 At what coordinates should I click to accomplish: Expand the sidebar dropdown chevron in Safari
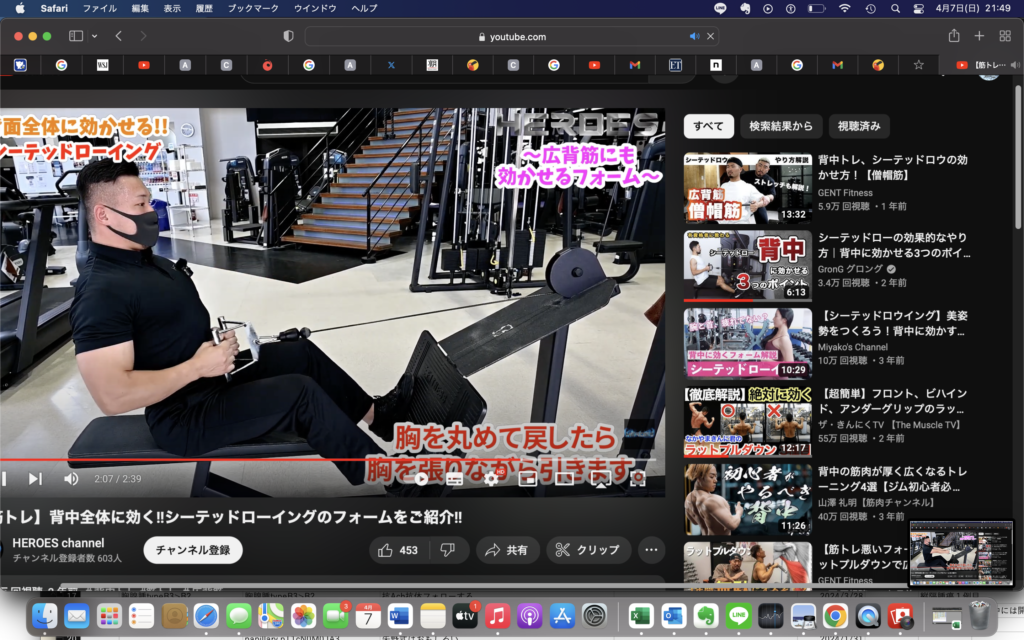tap(95, 36)
